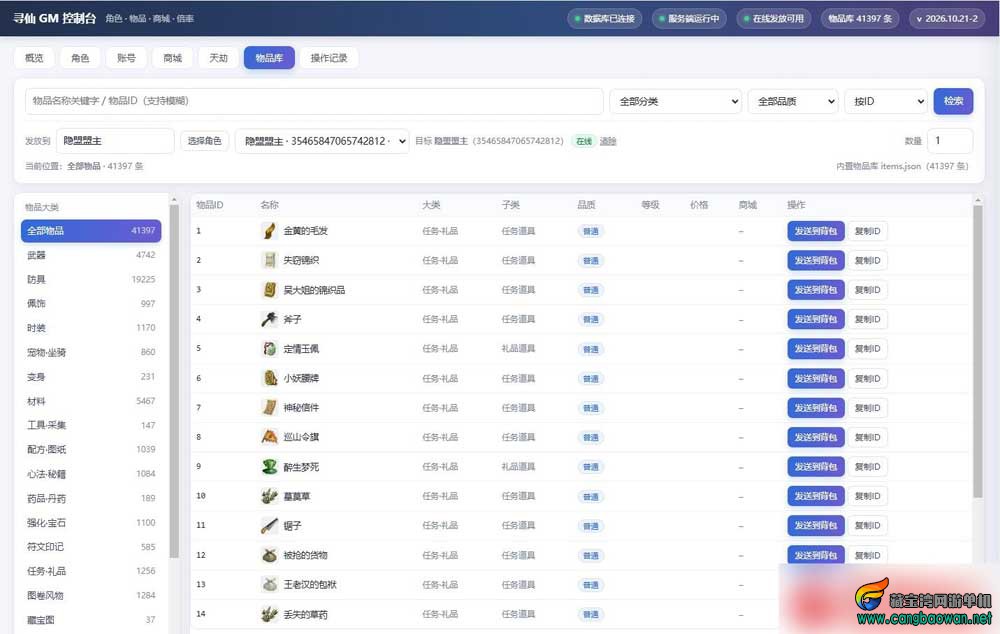1000x634 pixels.
Task: Focus the item name keyword search field
Action: (x=314, y=101)
